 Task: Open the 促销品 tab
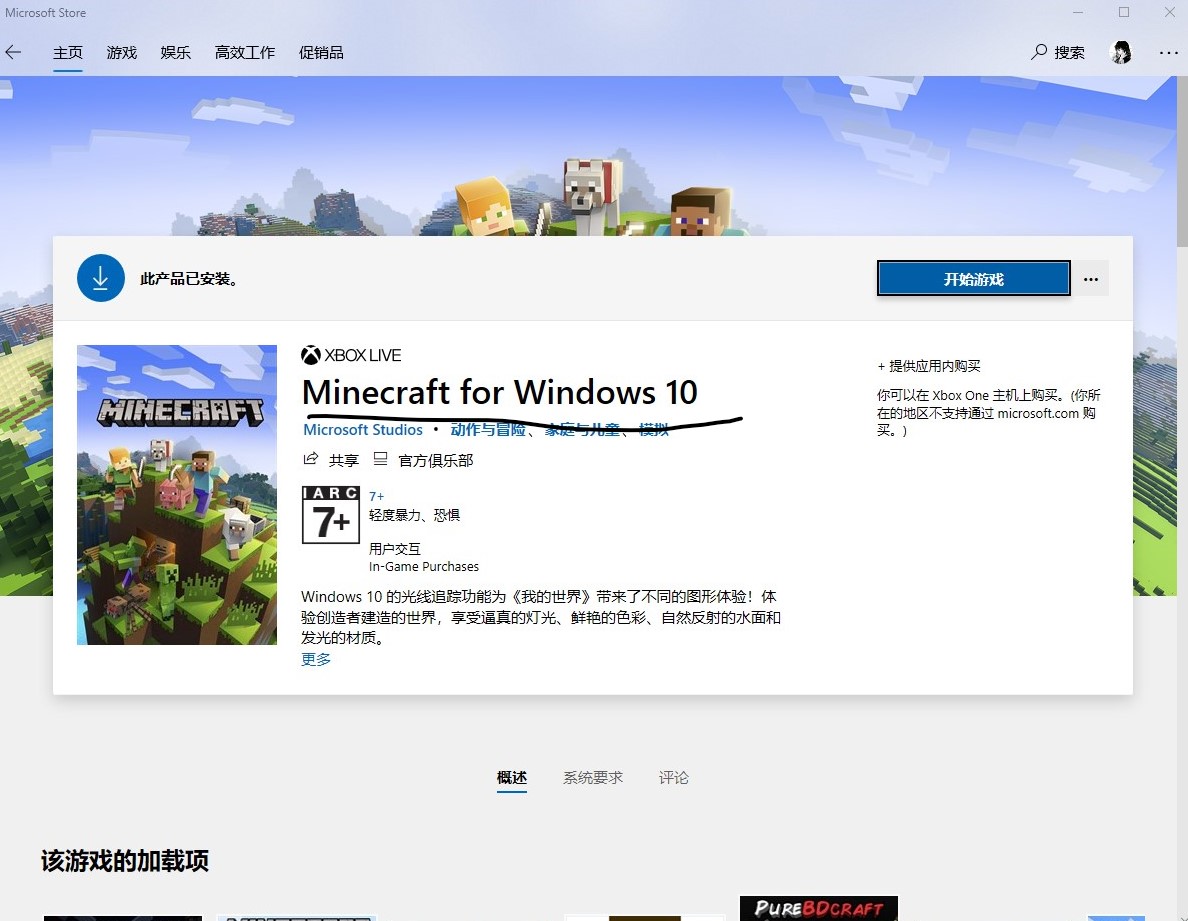click(321, 52)
